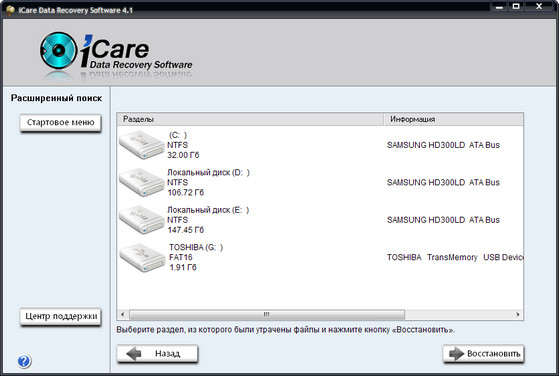Click the Назад button label

(168, 354)
